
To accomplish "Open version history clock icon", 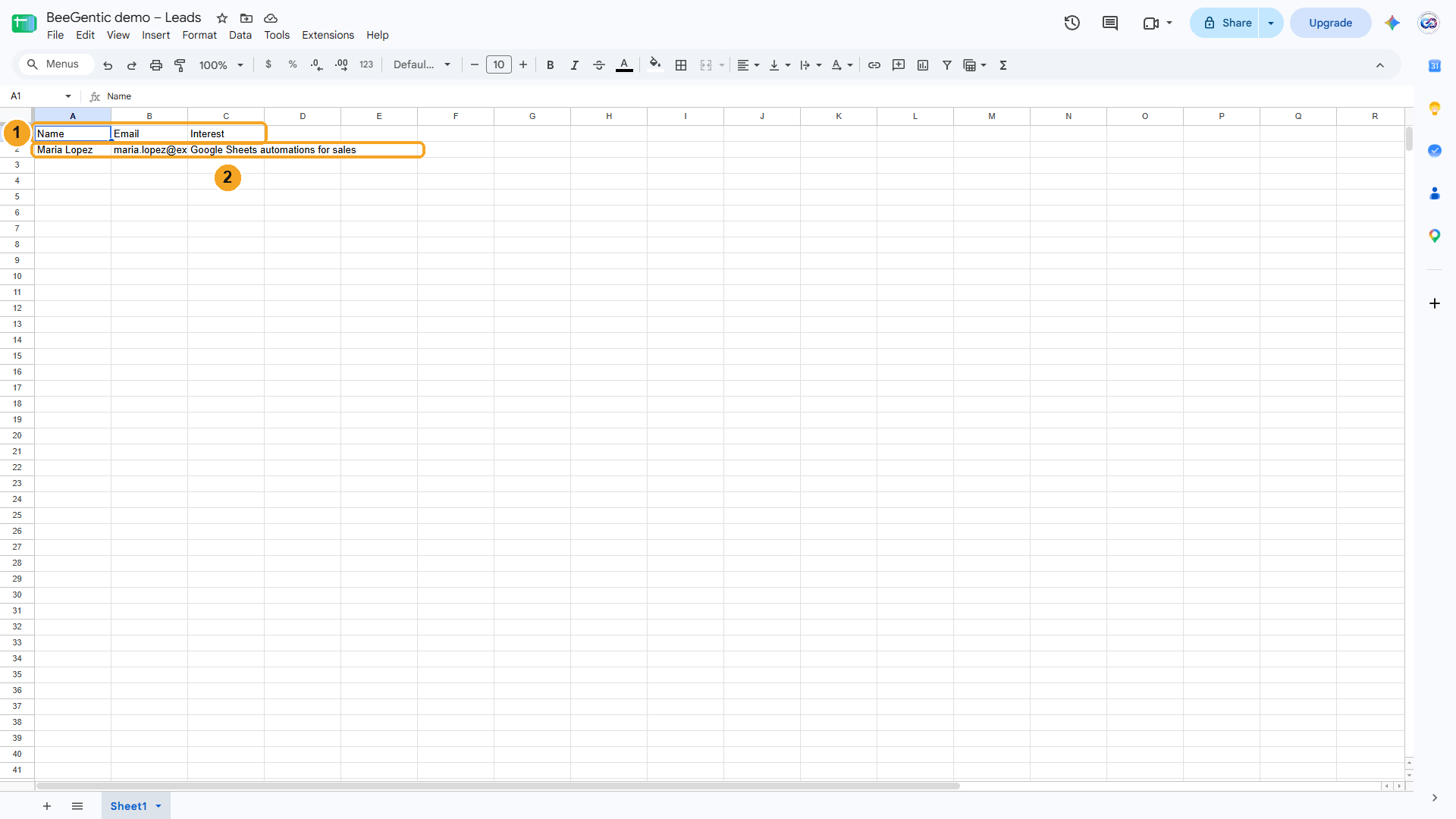I will [1072, 23].
